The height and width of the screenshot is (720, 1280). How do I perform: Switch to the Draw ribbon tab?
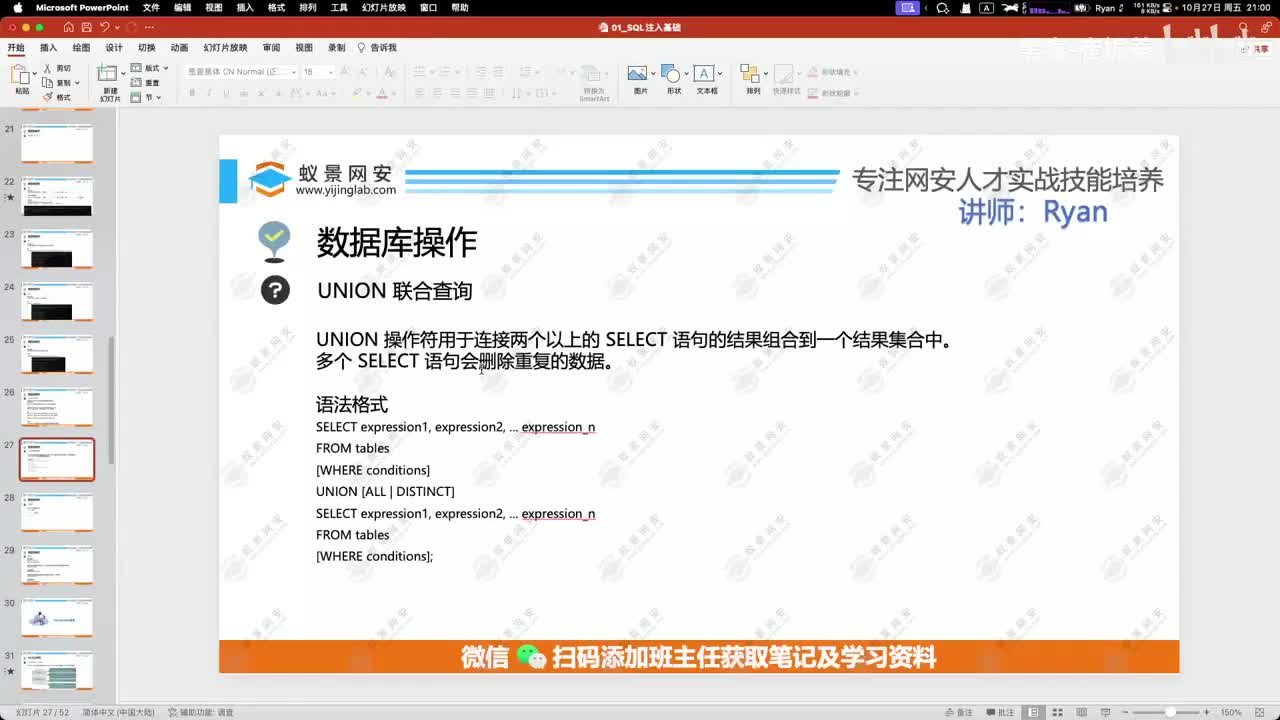pos(81,47)
